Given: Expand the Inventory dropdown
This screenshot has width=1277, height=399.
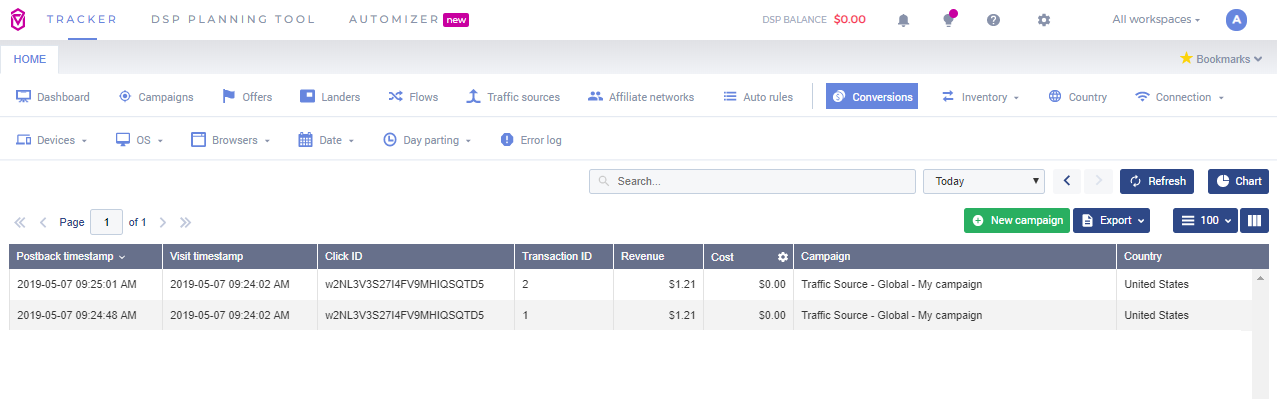Looking at the screenshot, I should coord(980,97).
